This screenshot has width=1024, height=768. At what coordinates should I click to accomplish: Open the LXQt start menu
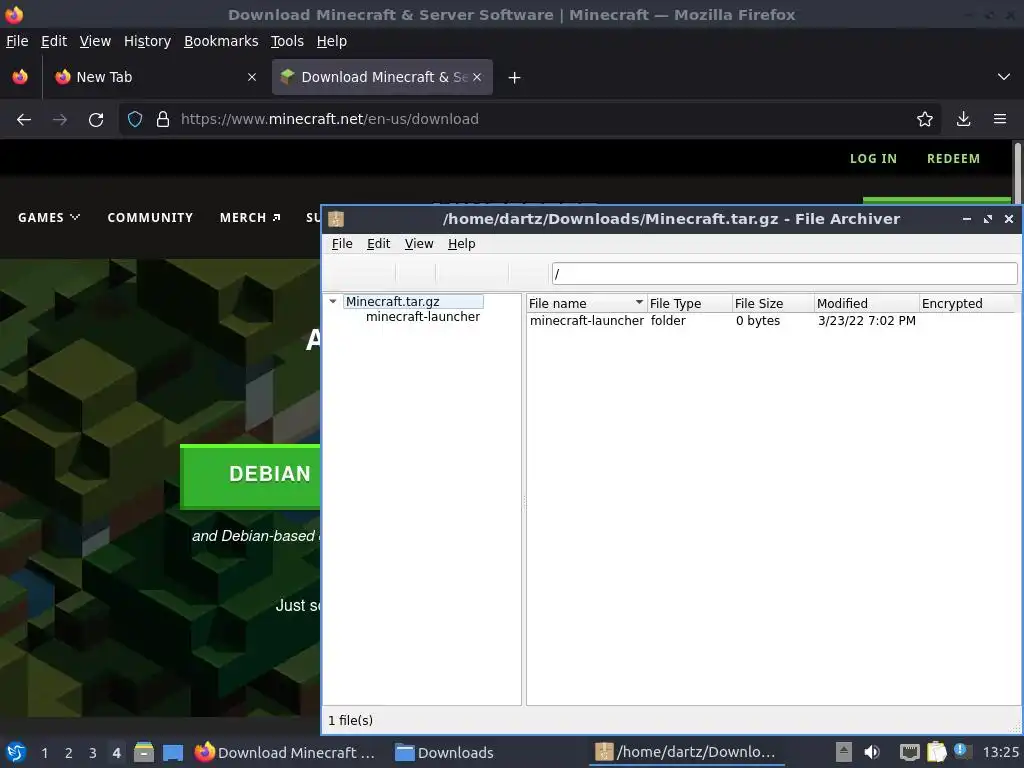16,752
